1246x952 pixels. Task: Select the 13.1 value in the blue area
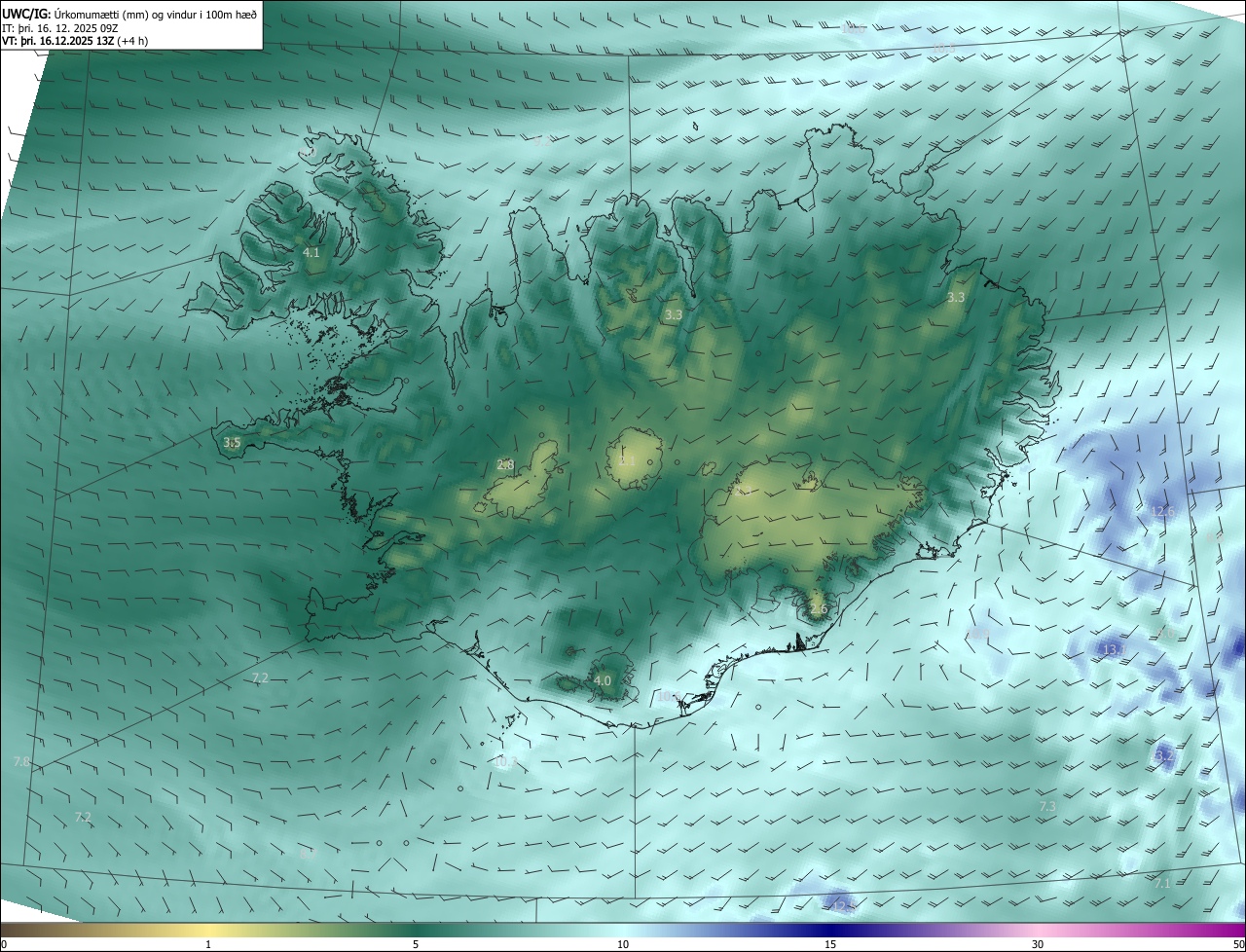[x=1114, y=649]
